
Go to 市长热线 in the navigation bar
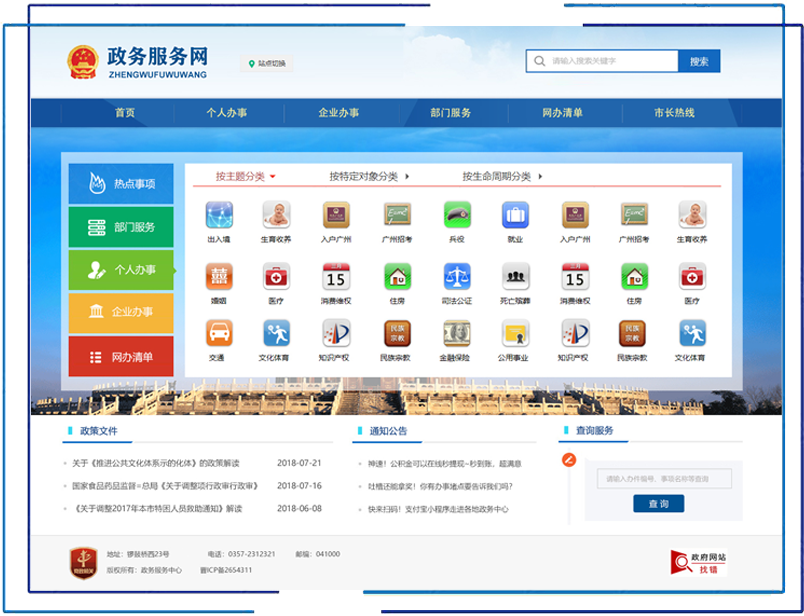673,113
